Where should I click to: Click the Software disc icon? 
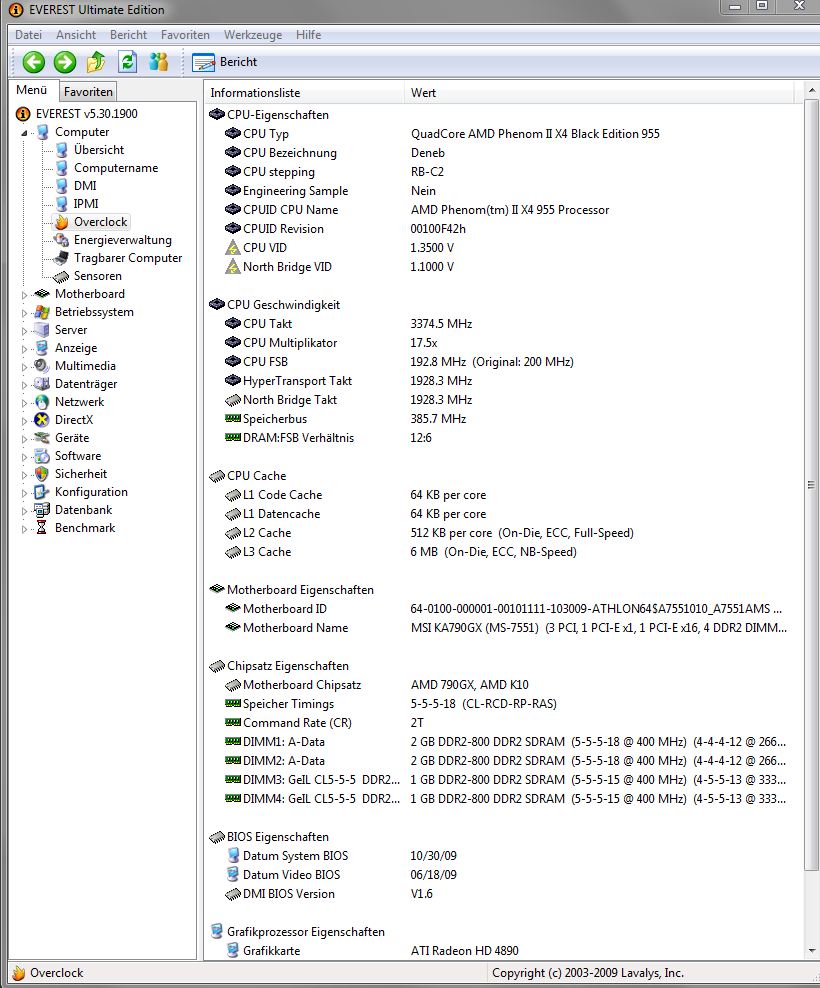tap(42, 456)
